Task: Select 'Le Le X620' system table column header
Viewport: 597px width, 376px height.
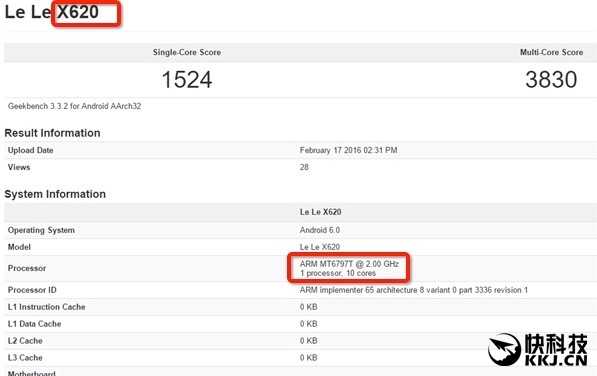Action: pos(320,212)
